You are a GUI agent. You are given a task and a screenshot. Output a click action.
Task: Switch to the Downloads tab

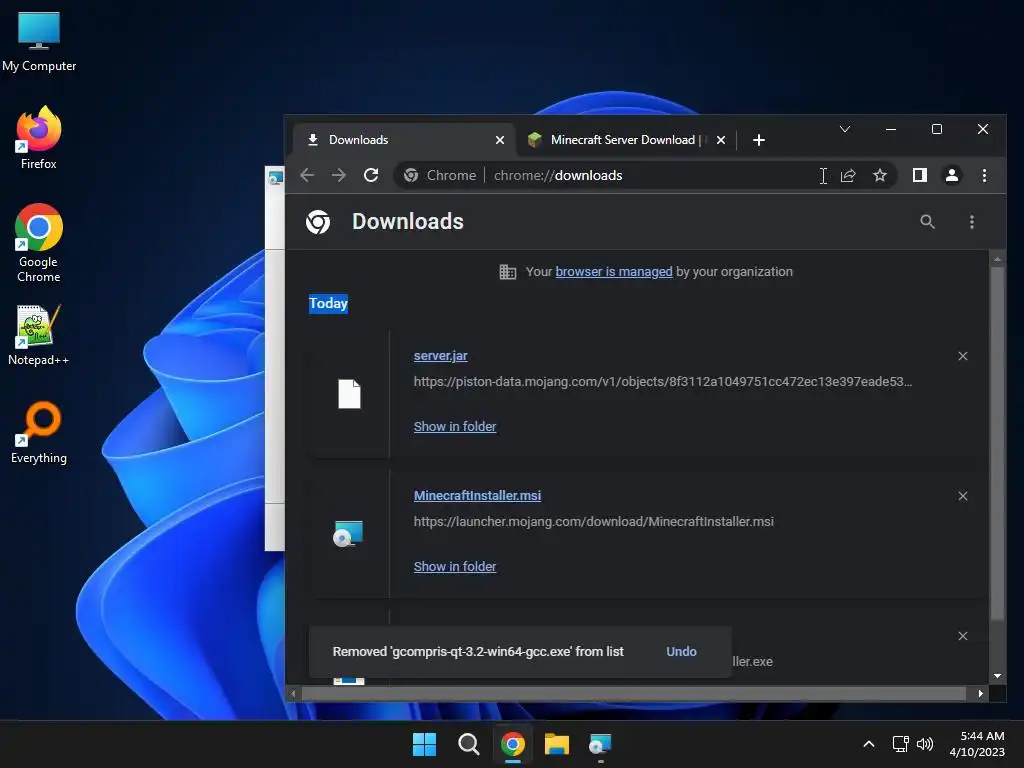pyautogui.click(x=404, y=140)
